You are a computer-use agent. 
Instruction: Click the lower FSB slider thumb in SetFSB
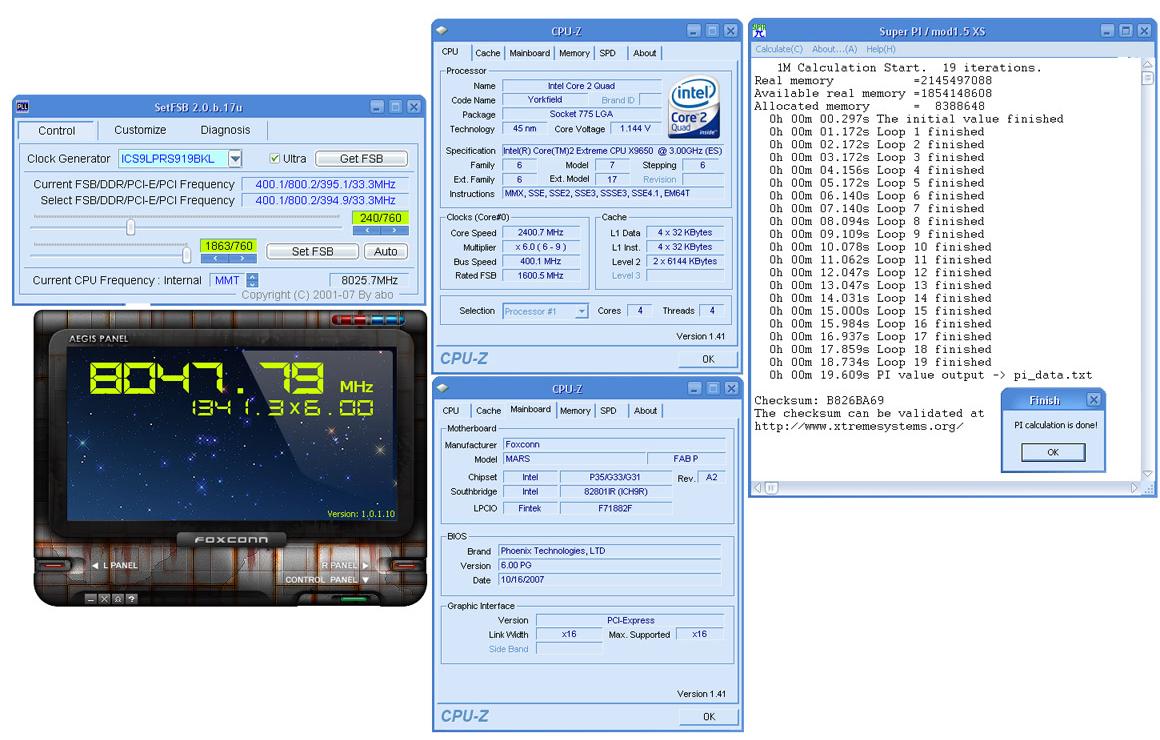point(186,255)
